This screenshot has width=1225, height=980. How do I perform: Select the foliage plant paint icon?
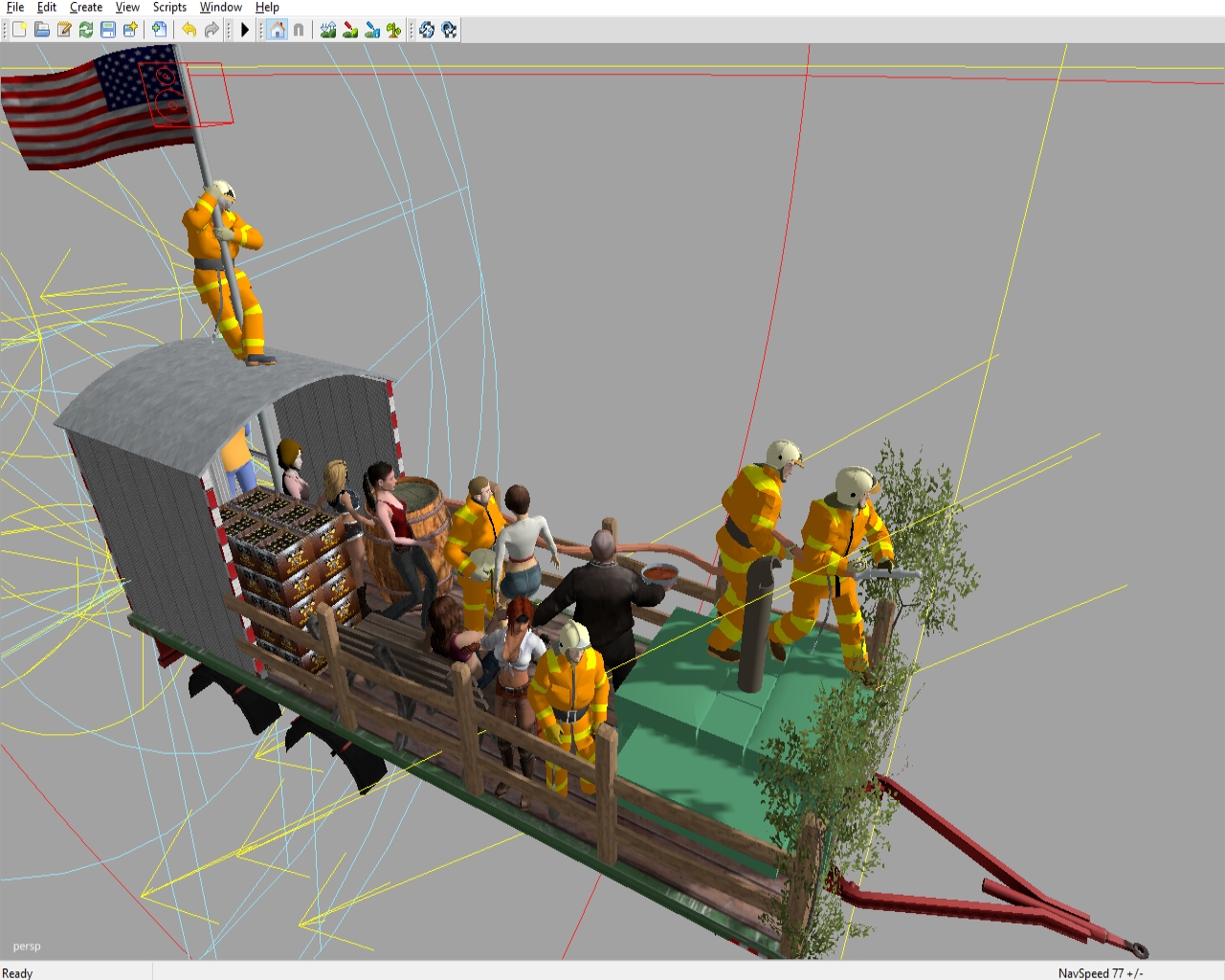click(x=393, y=30)
